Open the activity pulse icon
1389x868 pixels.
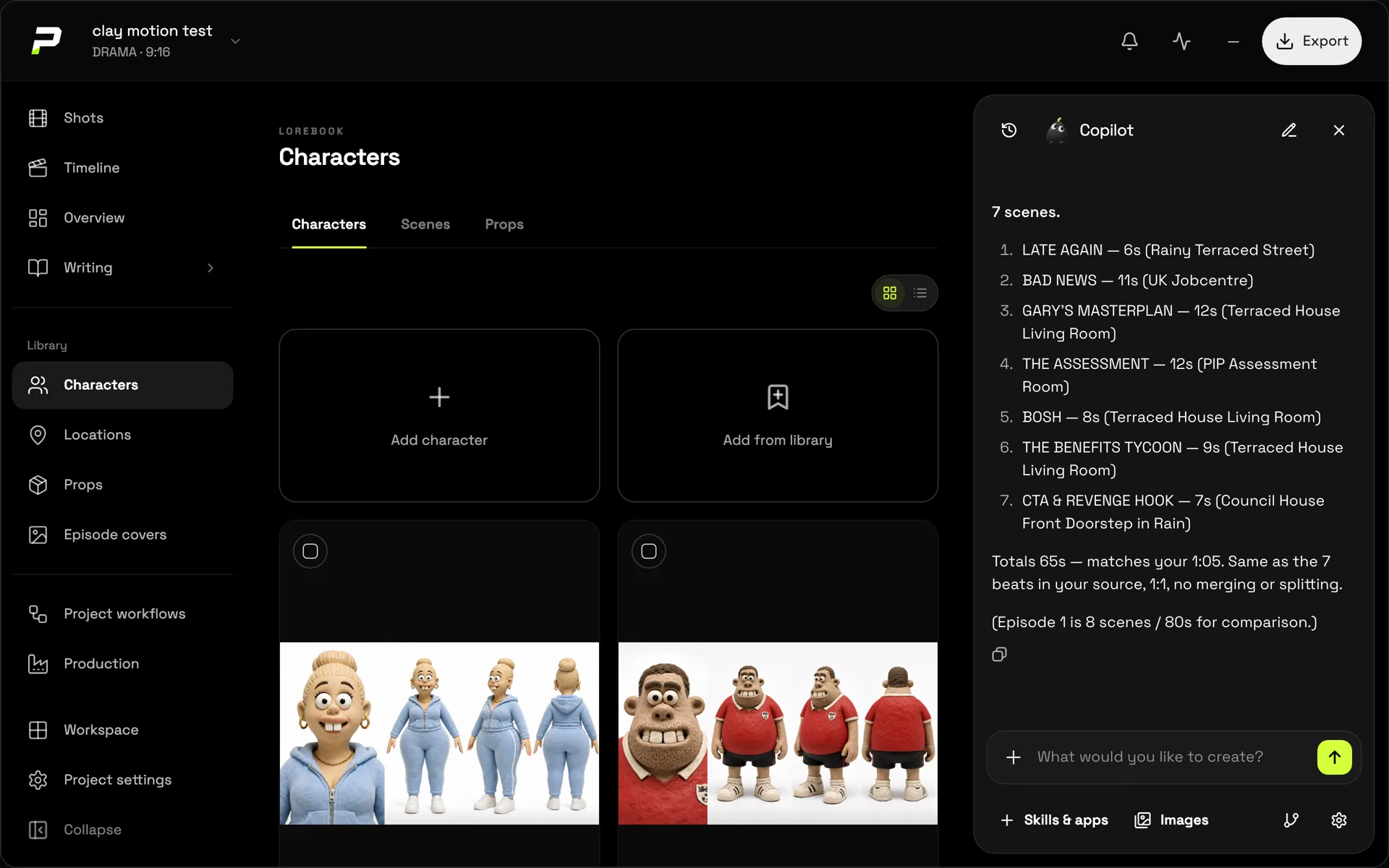pyautogui.click(x=1181, y=41)
